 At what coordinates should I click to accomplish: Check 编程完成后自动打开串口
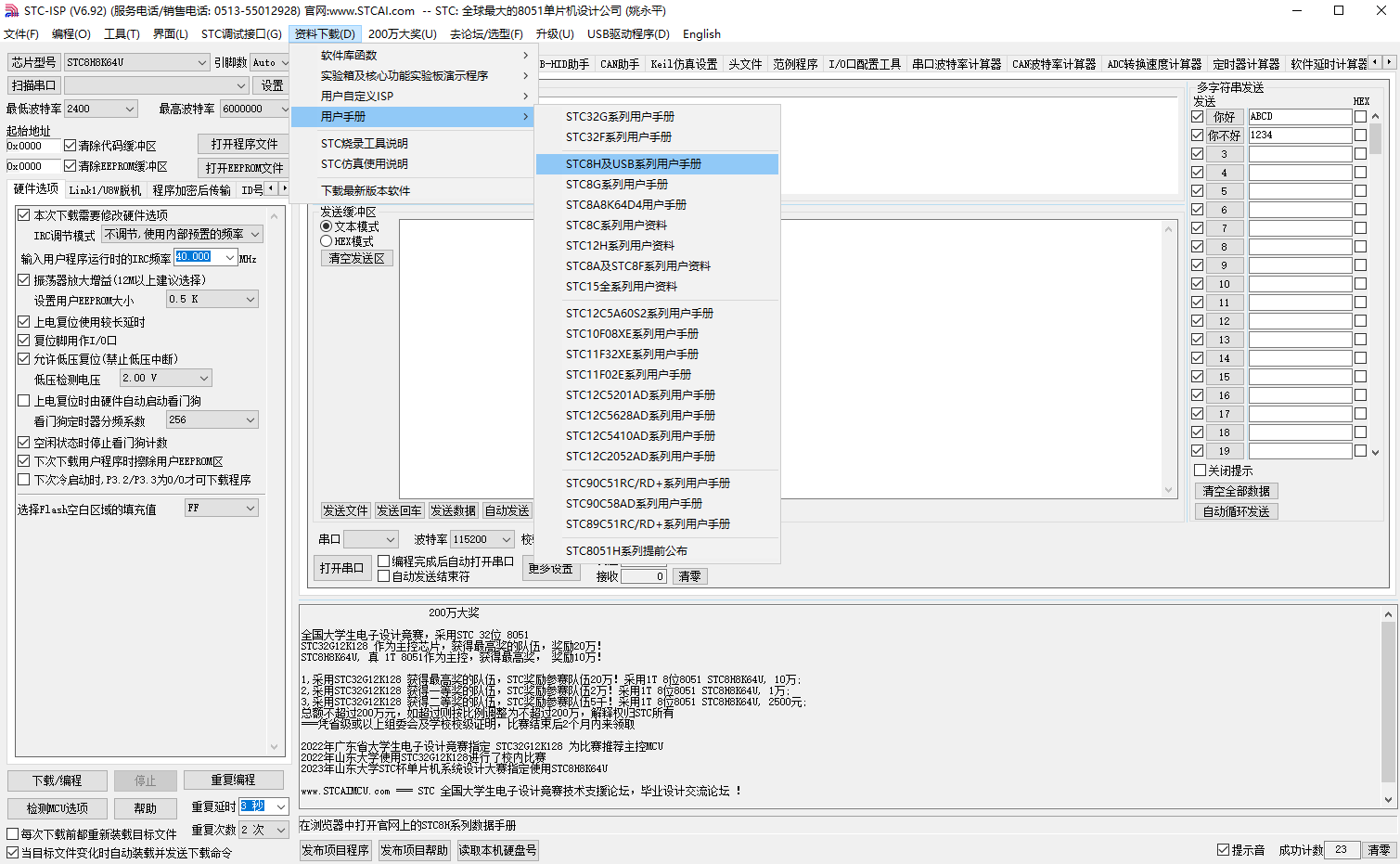[383, 561]
